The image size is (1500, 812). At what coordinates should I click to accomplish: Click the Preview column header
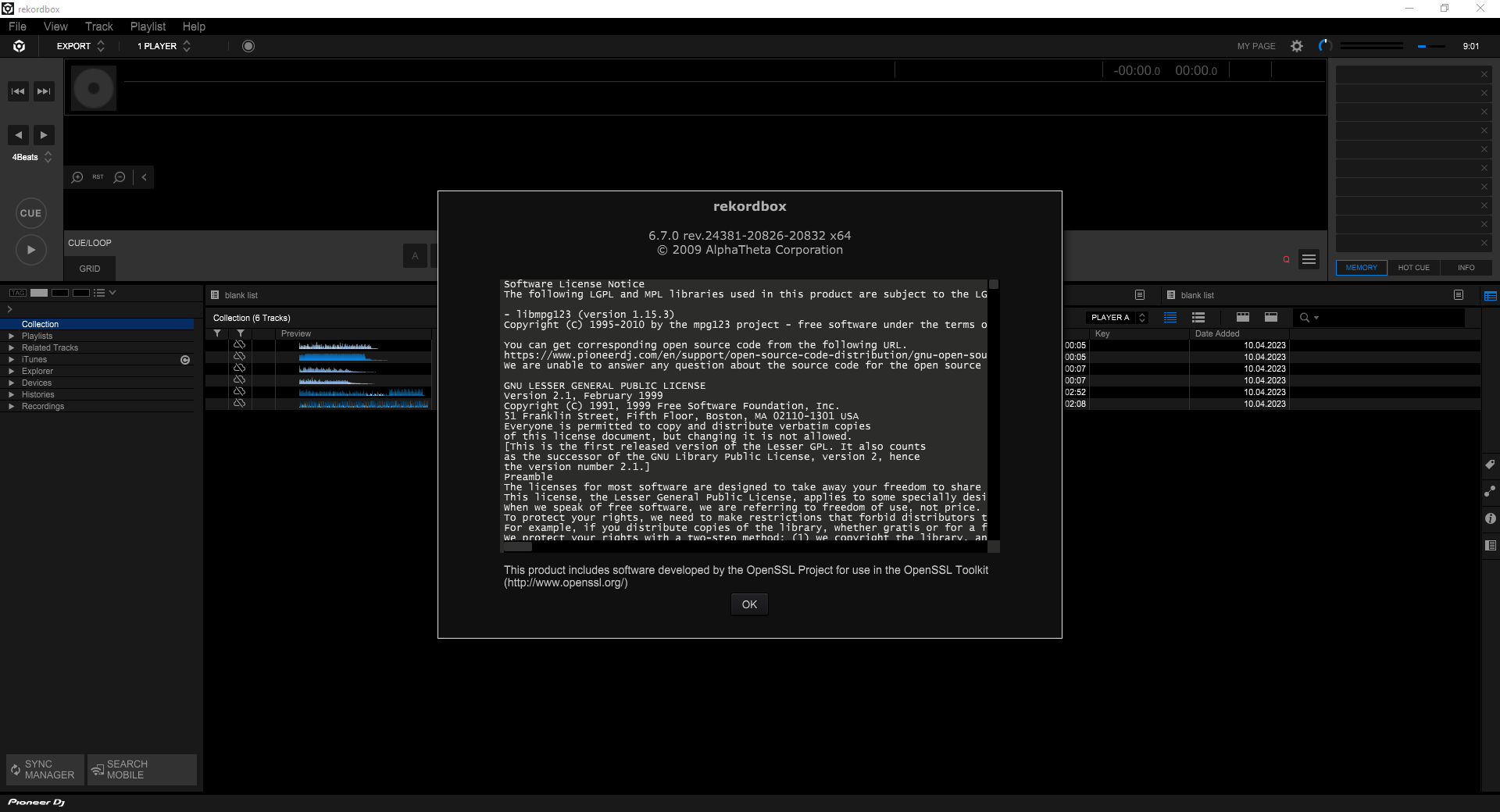point(296,333)
